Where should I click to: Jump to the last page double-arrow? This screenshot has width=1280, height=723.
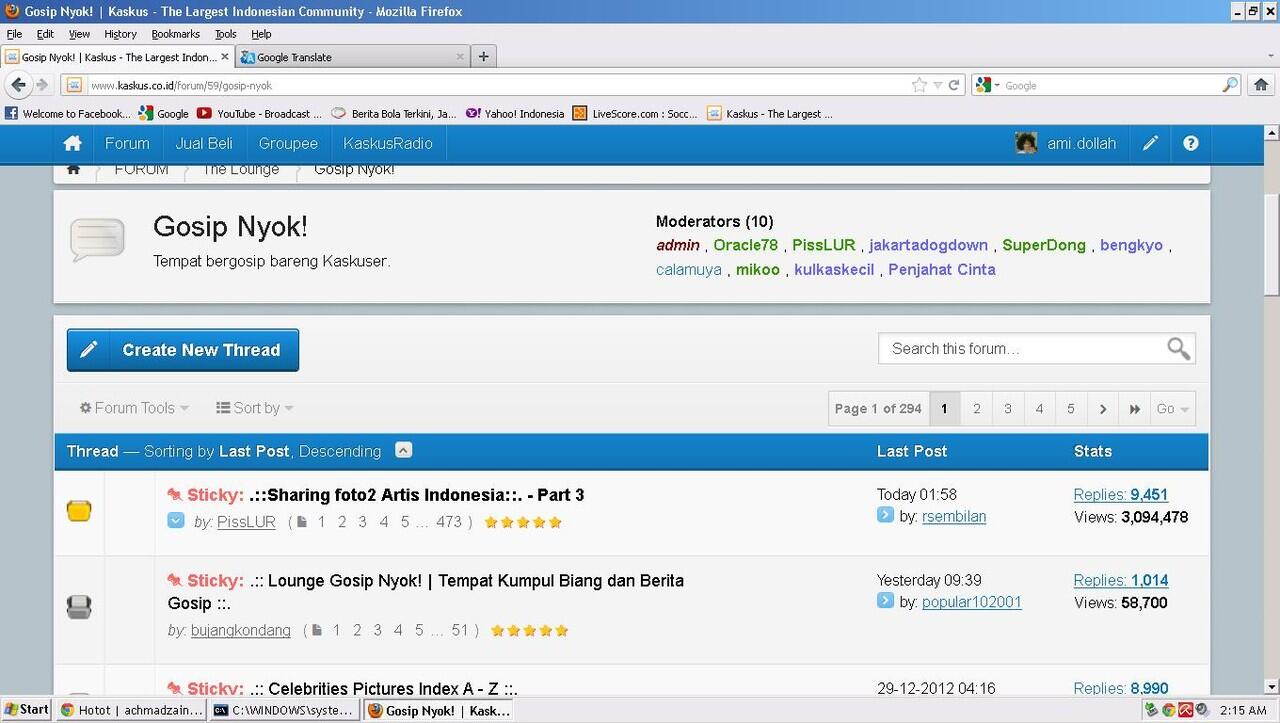(x=1134, y=409)
